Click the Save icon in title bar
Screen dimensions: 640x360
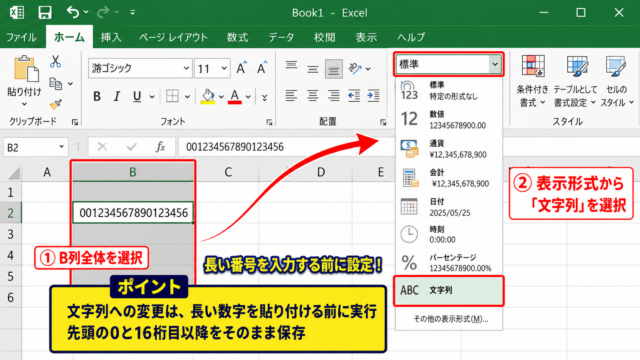click(x=45, y=12)
